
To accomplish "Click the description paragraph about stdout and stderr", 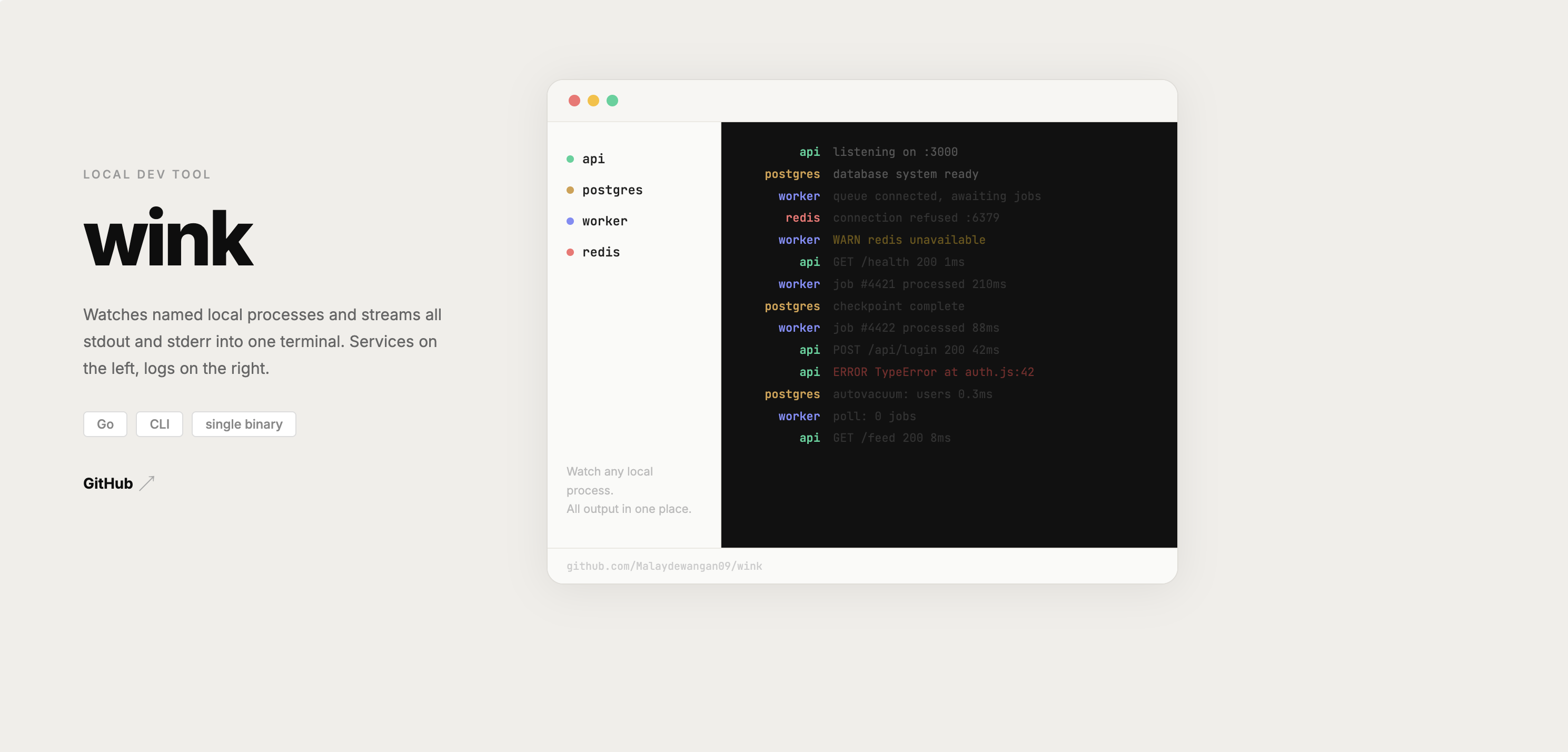I will pos(262,342).
